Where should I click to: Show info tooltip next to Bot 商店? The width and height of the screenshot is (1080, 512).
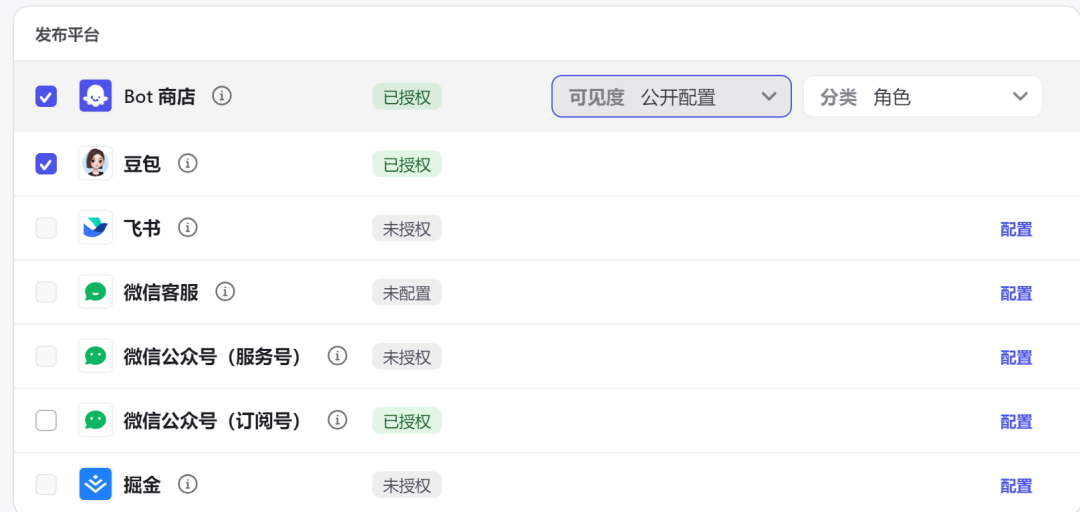(222, 96)
